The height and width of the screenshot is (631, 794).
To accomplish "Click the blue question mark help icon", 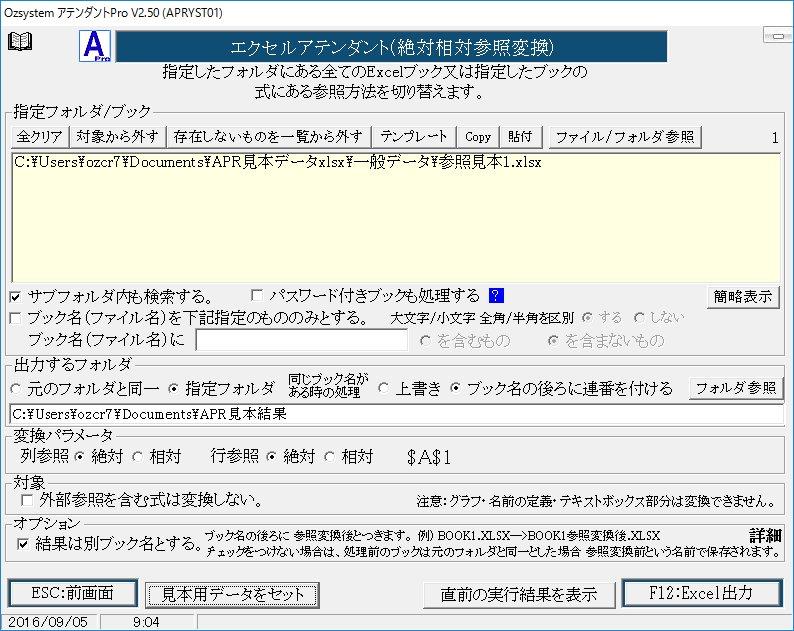I will (496, 295).
